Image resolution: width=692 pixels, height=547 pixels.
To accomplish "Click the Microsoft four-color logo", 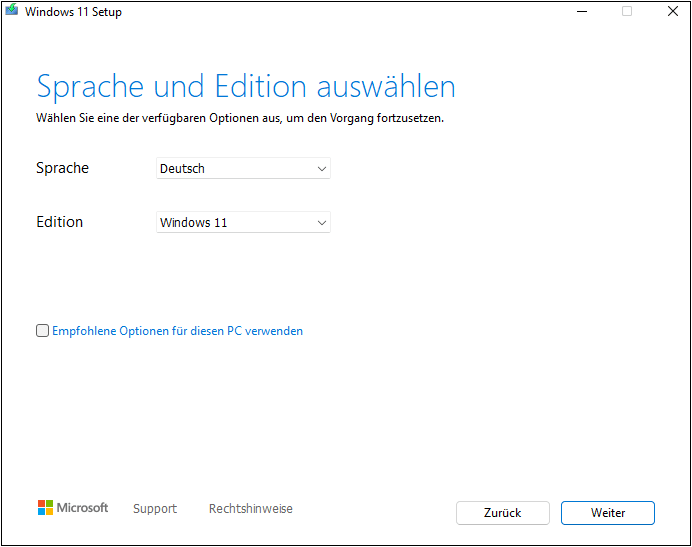I will pos(45,508).
